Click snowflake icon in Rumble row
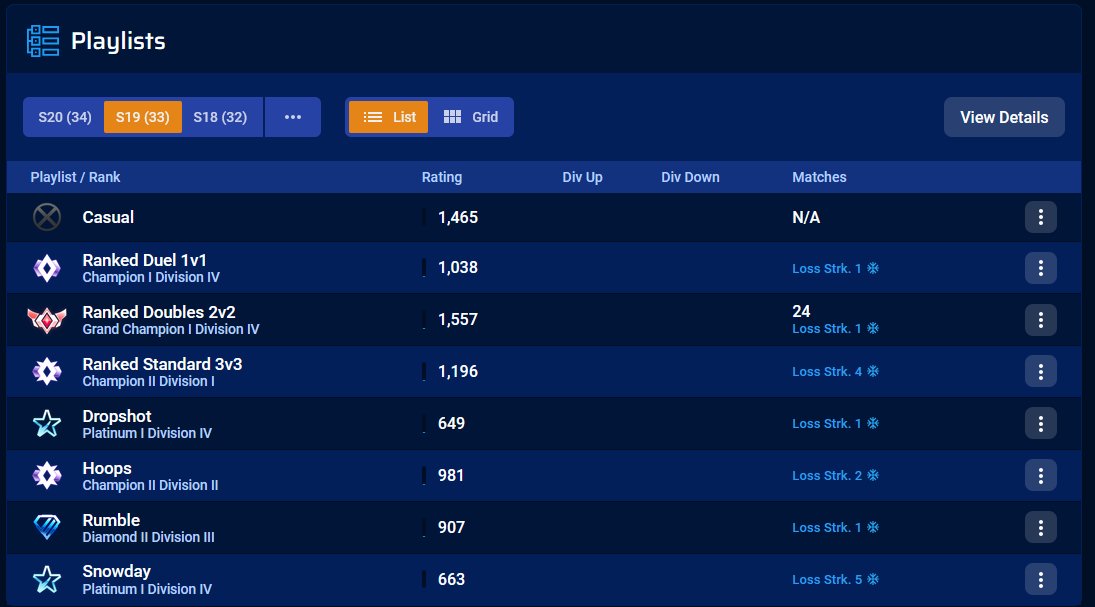Image resolution: width=1095 pixels, height=607 pixels. [873, 527]
